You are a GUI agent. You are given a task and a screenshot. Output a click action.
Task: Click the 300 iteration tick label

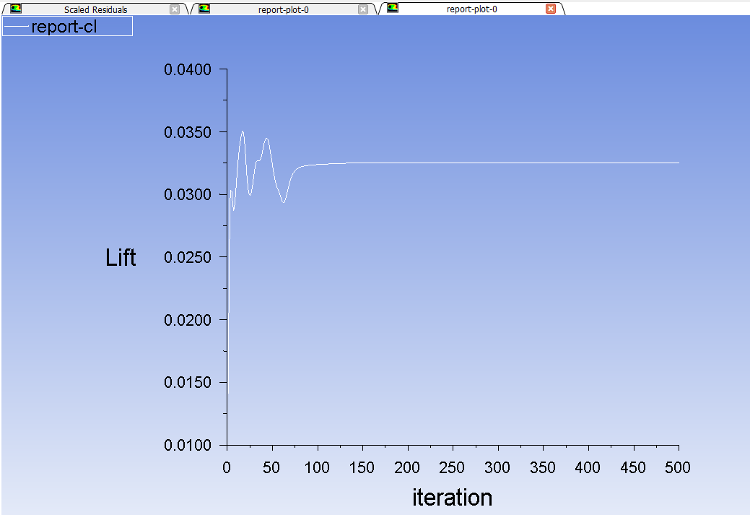pyautogui.click(x=497, y=467)
